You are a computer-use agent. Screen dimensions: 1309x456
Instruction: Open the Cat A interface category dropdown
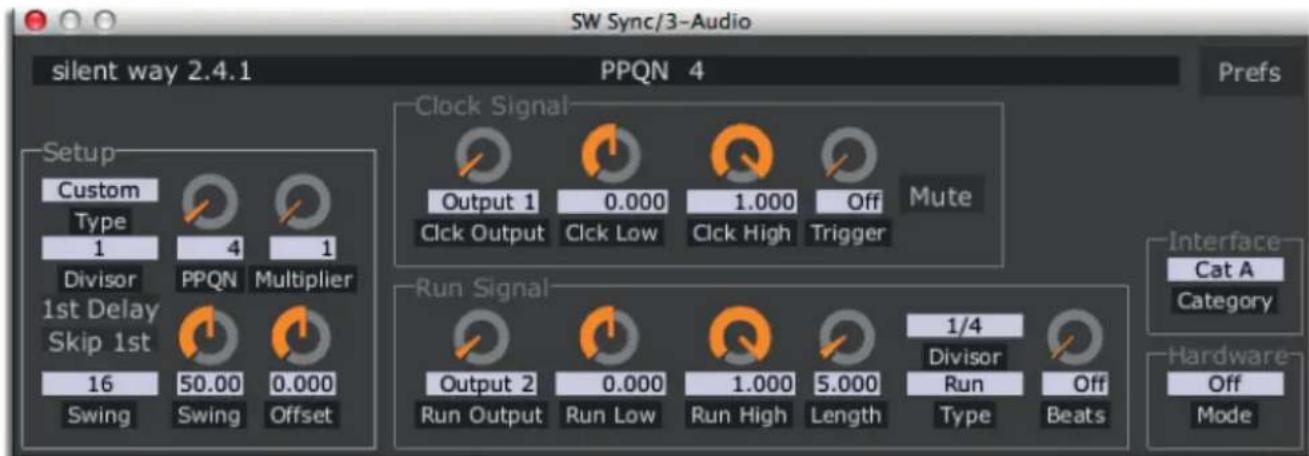point(1225,268)
